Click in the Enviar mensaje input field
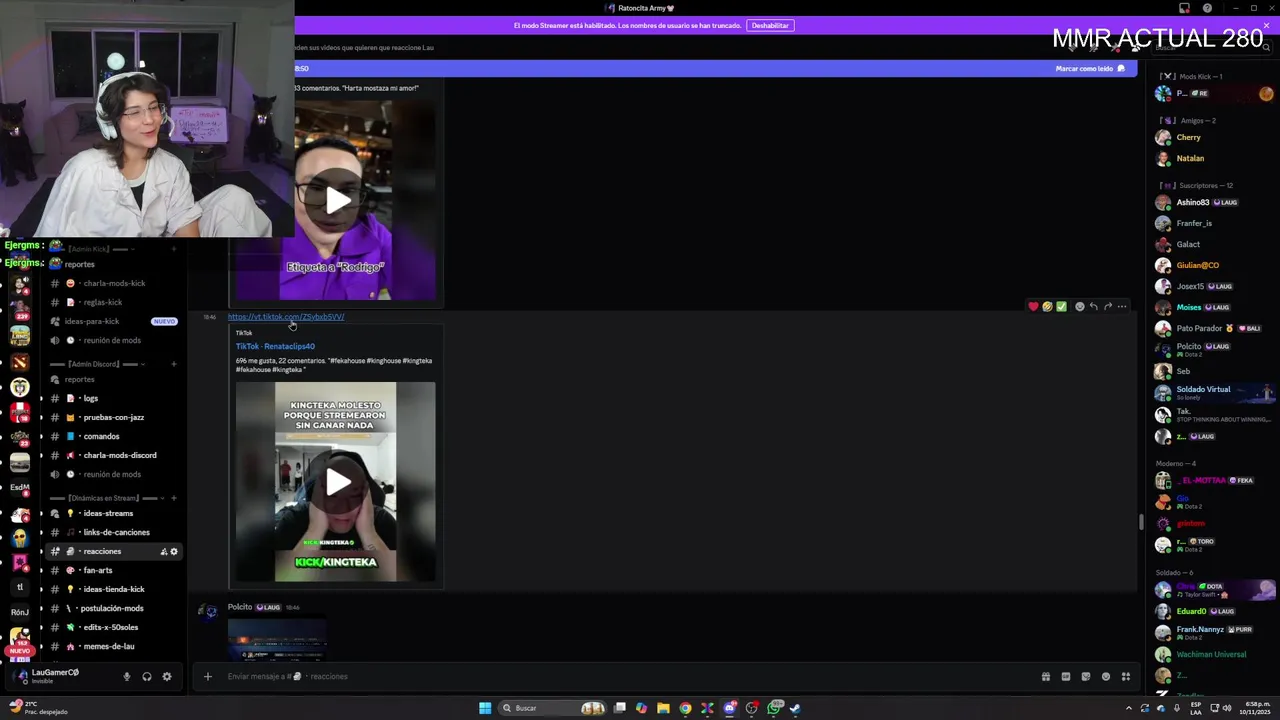The height and width of the screenshot is (720, 1280). click(630, 676)
